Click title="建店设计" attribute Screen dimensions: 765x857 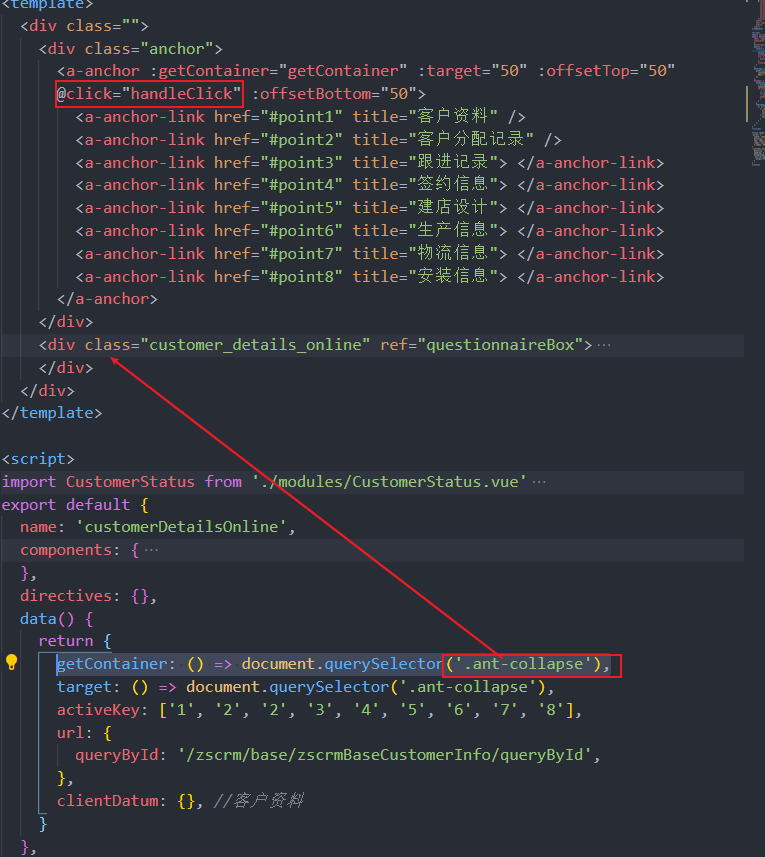425,208
